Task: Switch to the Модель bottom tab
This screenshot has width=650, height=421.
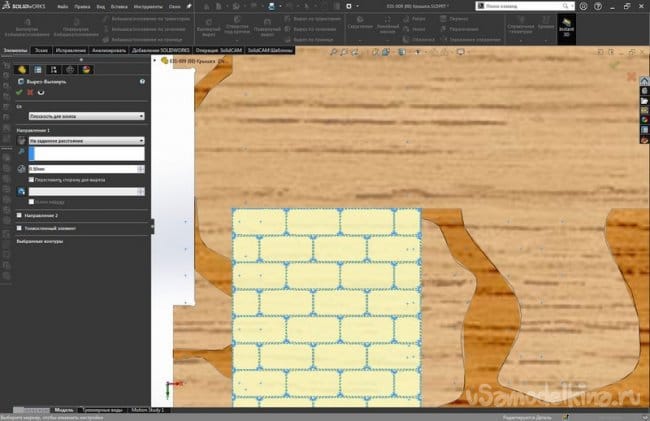Action: (x=62, y=410)
